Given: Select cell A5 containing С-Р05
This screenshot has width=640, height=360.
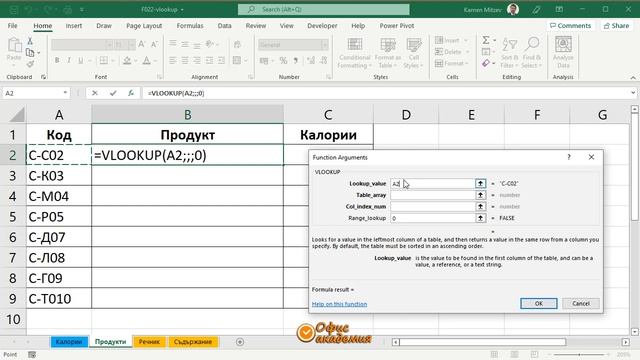Looking at the screenshot, I should click(59, 216).
